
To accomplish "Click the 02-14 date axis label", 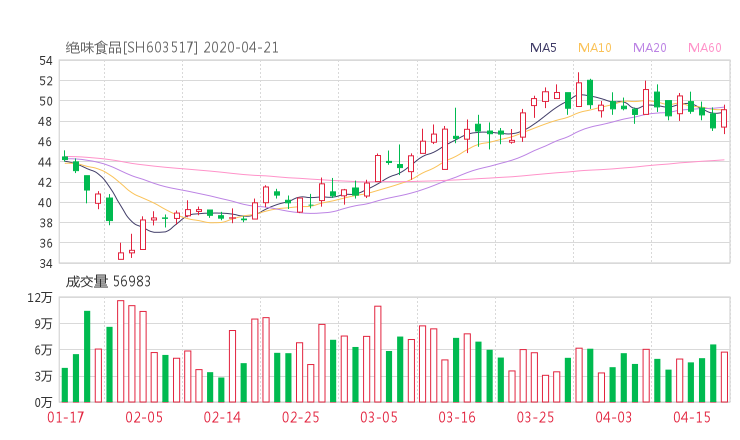I will tap(222, 417).
